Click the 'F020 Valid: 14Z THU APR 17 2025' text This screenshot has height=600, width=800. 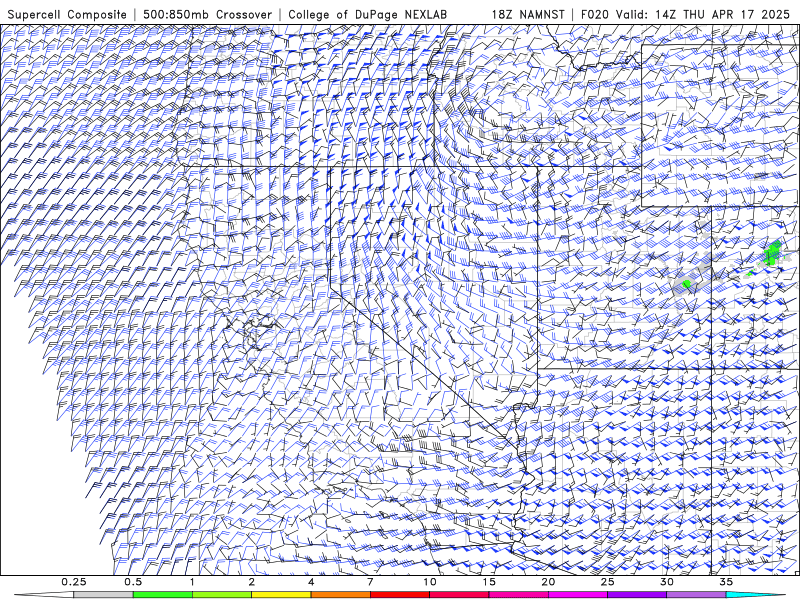(x=685, y=14)
